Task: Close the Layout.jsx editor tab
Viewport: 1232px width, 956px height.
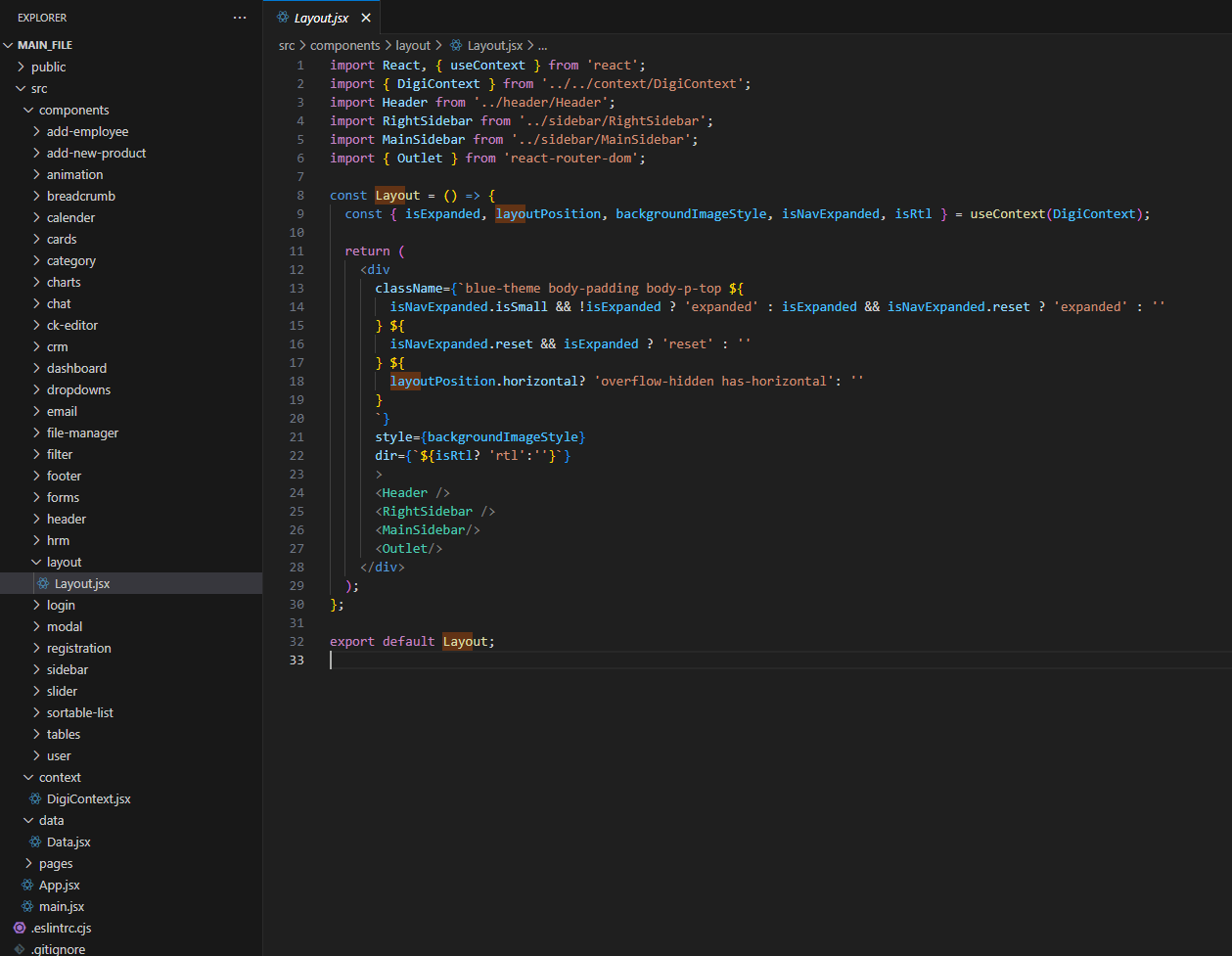Action: (x=366, y=18)
